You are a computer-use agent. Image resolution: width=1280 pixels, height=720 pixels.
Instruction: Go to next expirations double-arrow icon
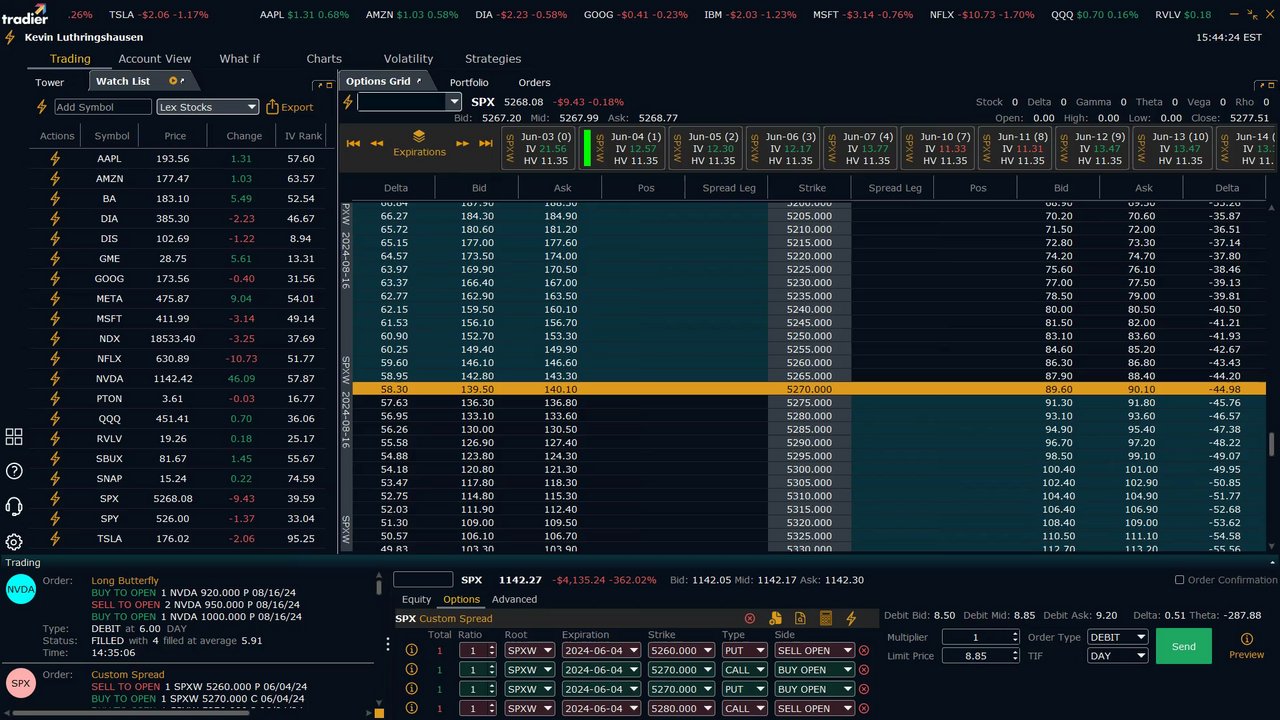[462, 143]
